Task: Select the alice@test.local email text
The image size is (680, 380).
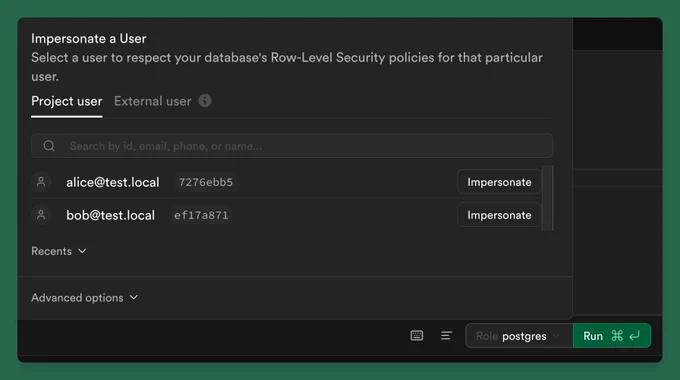Action: tap(113, 182)
